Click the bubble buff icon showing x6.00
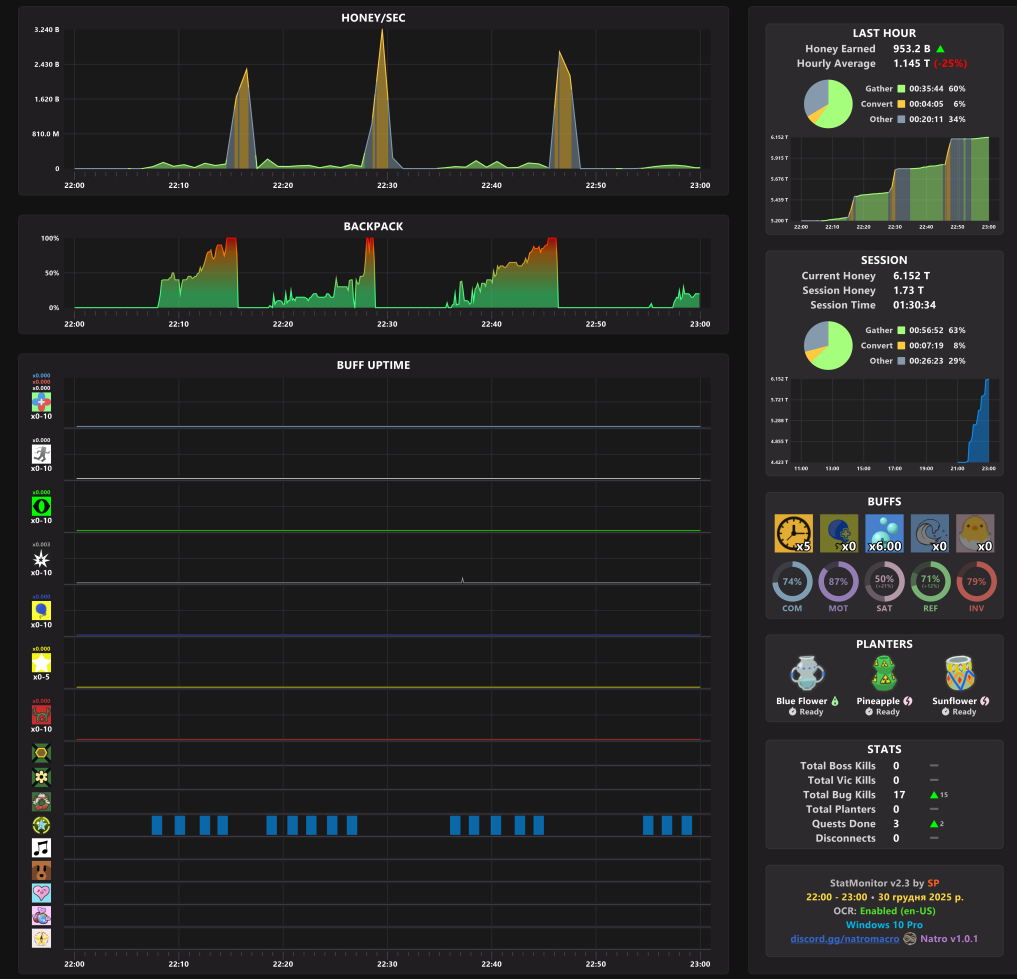This screenshot has height=979, width=1017. (884, 533)
